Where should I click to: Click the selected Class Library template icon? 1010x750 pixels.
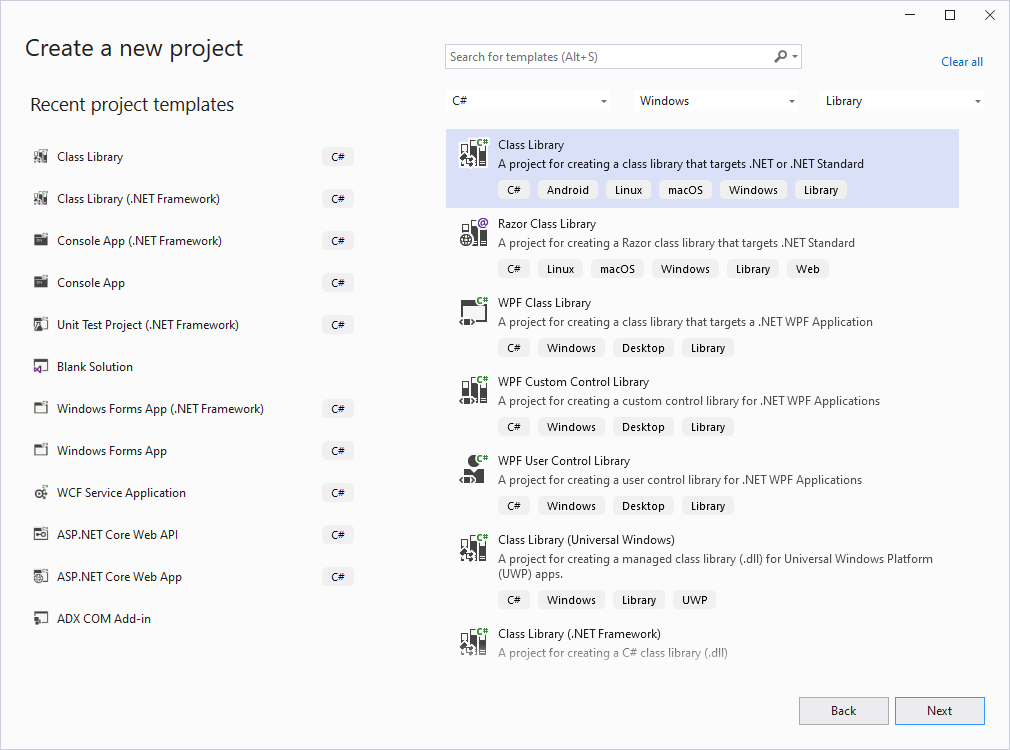[473, 153]
